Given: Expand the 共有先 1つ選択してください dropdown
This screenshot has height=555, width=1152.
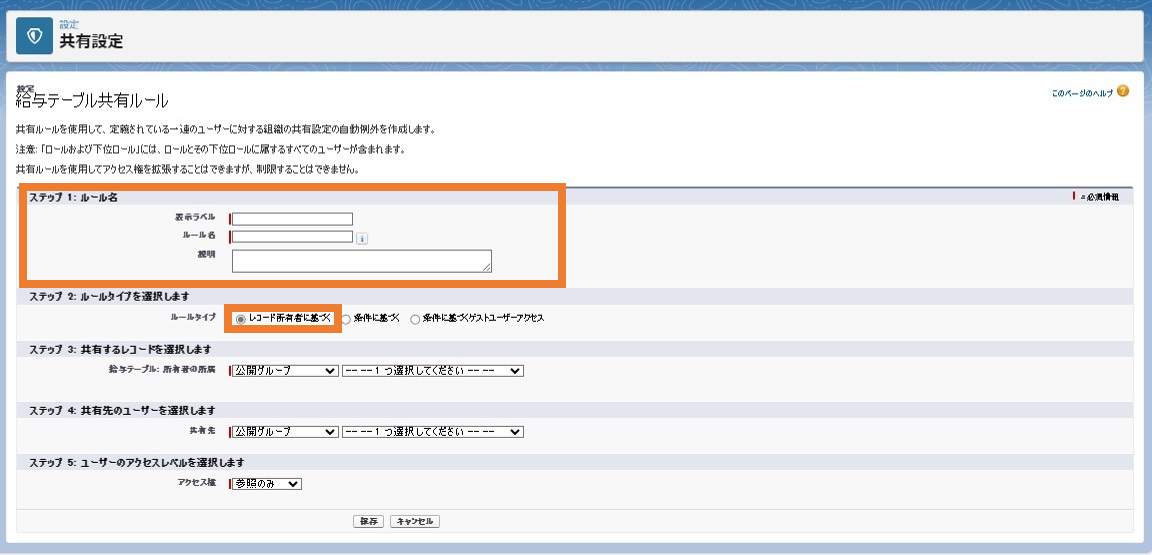Looking at the screenshot, I should pyautogui.click(x=433, y=432).
